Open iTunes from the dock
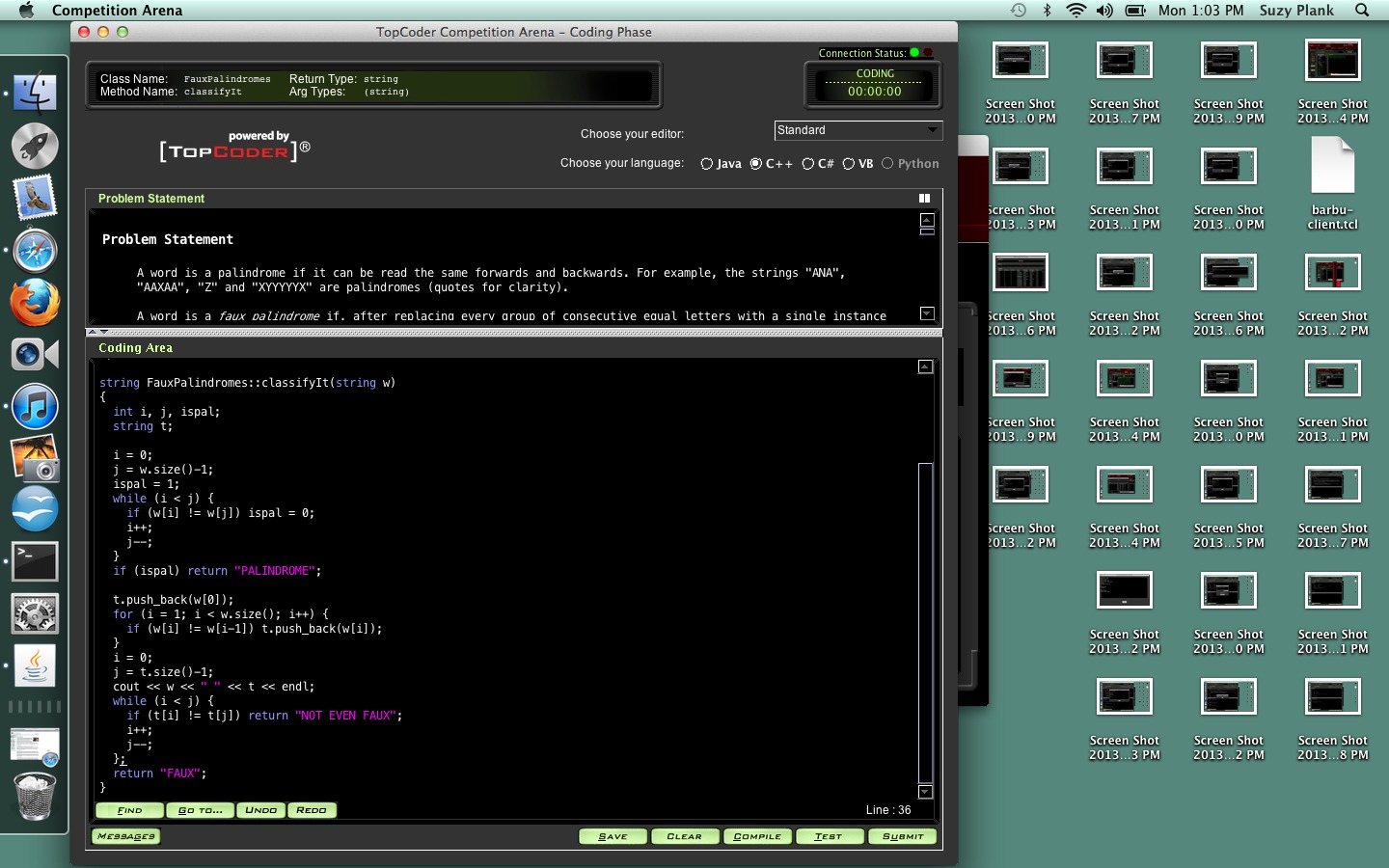 (x=35, y=407)
